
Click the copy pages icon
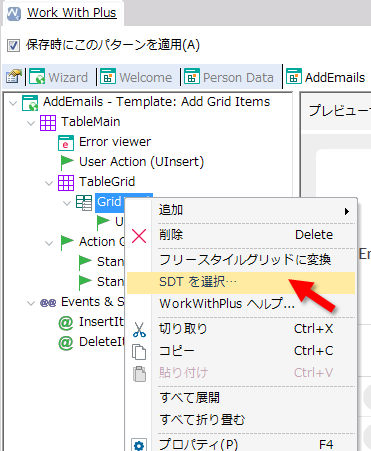(x=139, y=352)
